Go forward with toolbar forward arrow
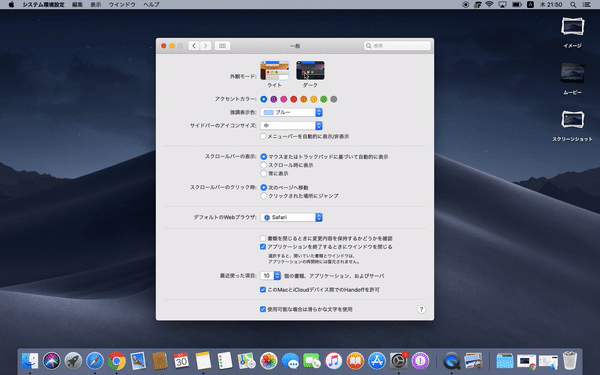Screen dimensions: 600x375 [205, 46]
